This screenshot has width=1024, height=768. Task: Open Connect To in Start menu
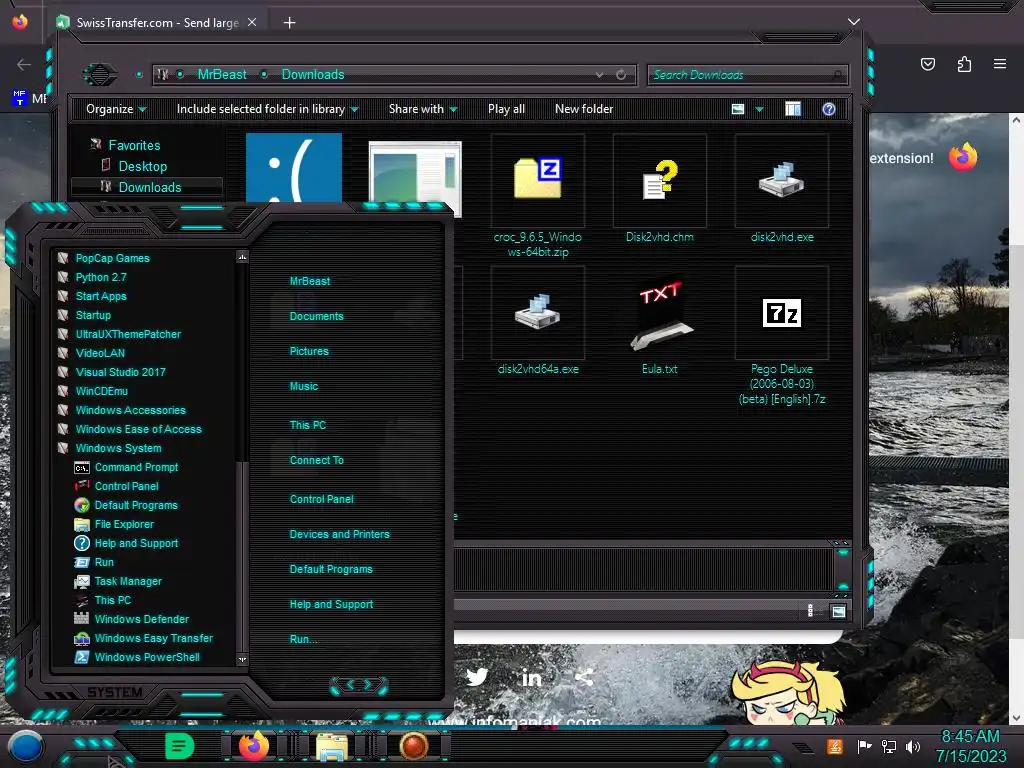(316, 460)
